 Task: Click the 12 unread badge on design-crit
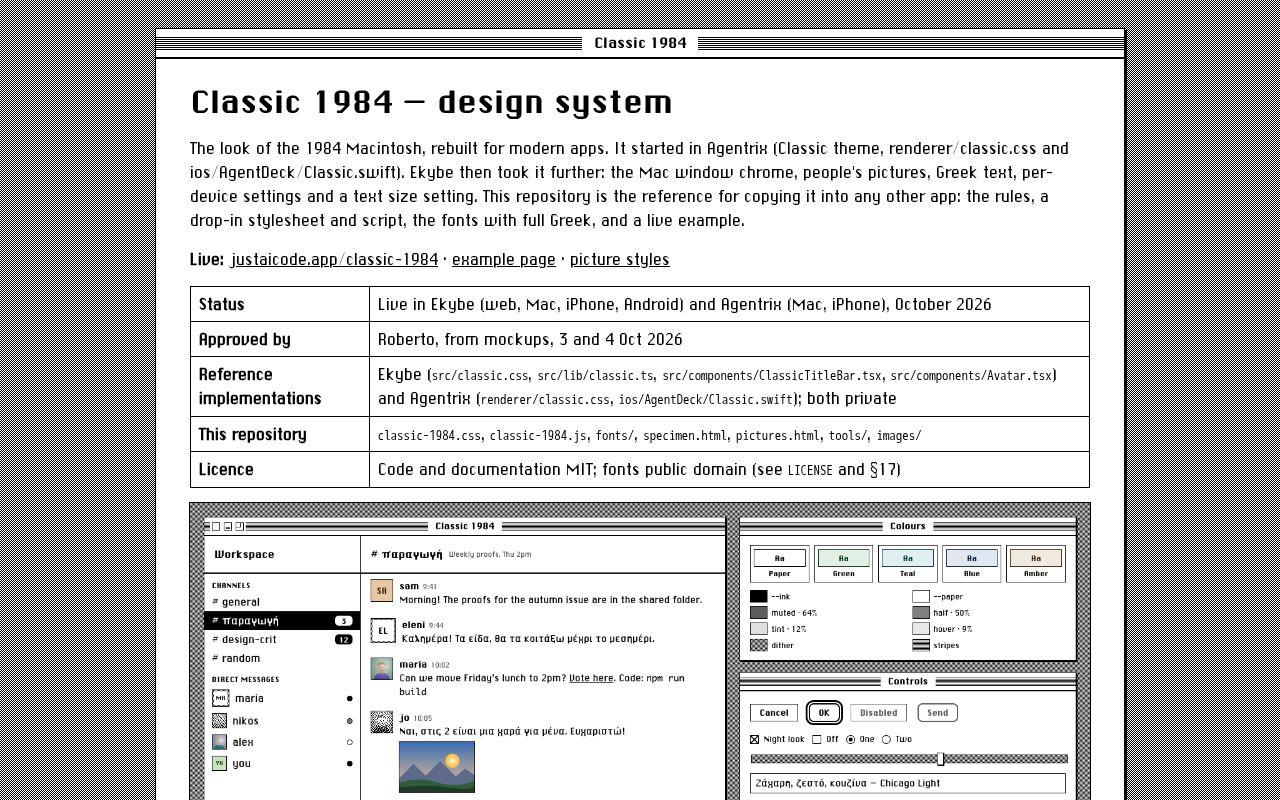343,640
